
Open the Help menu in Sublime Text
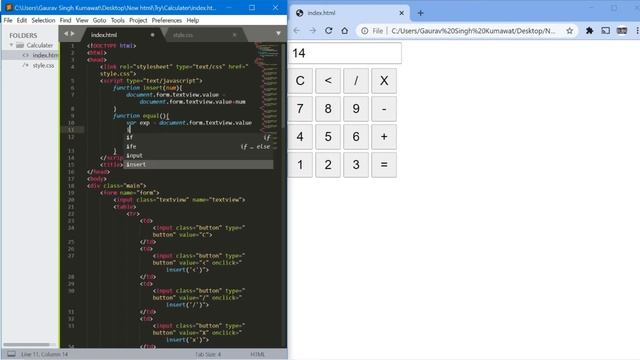(x=193, y=20)
